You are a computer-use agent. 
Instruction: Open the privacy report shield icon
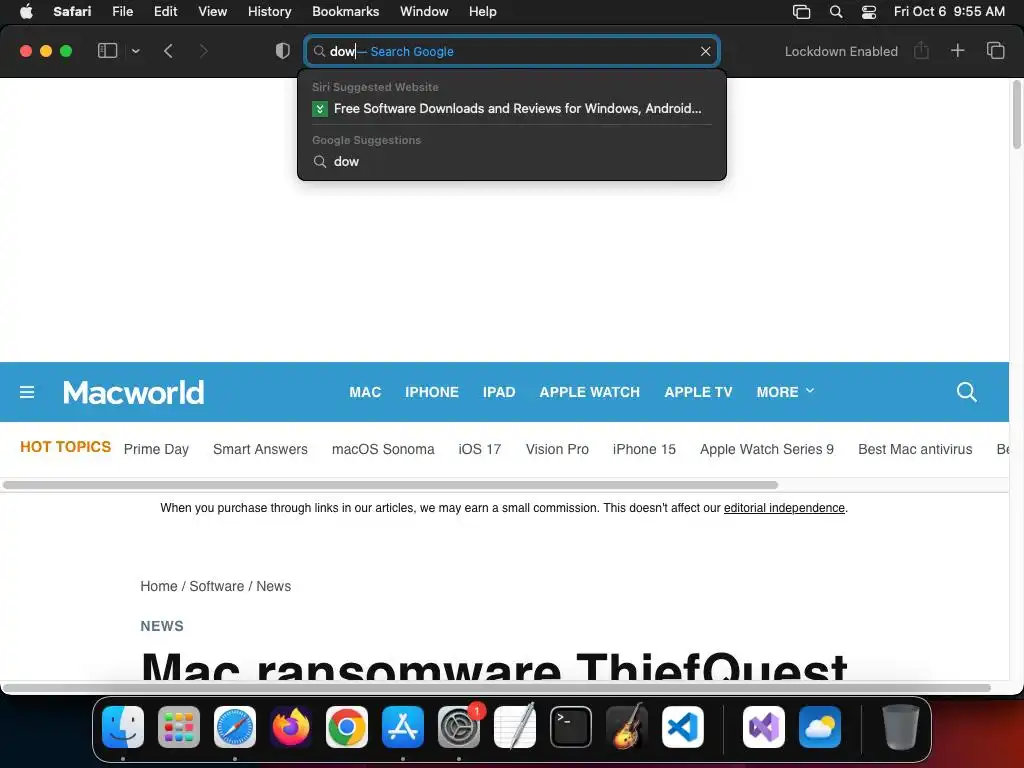point(282,51)
